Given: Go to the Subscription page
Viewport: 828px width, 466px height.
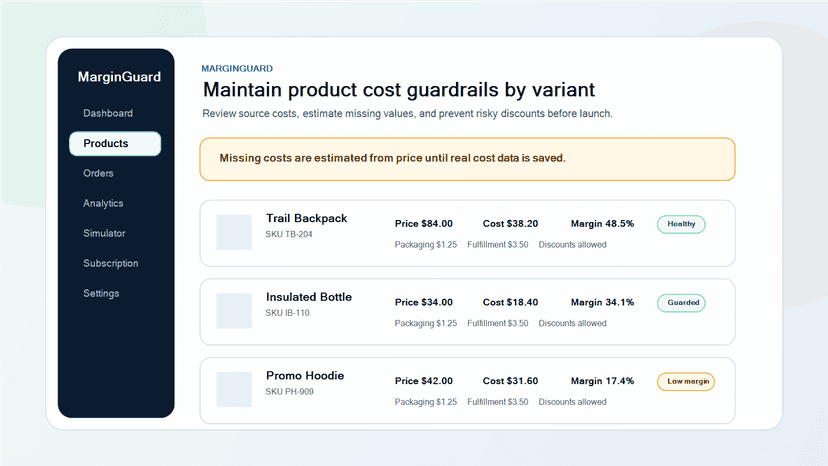Looking at the screenshot, I should coord(110,263).
